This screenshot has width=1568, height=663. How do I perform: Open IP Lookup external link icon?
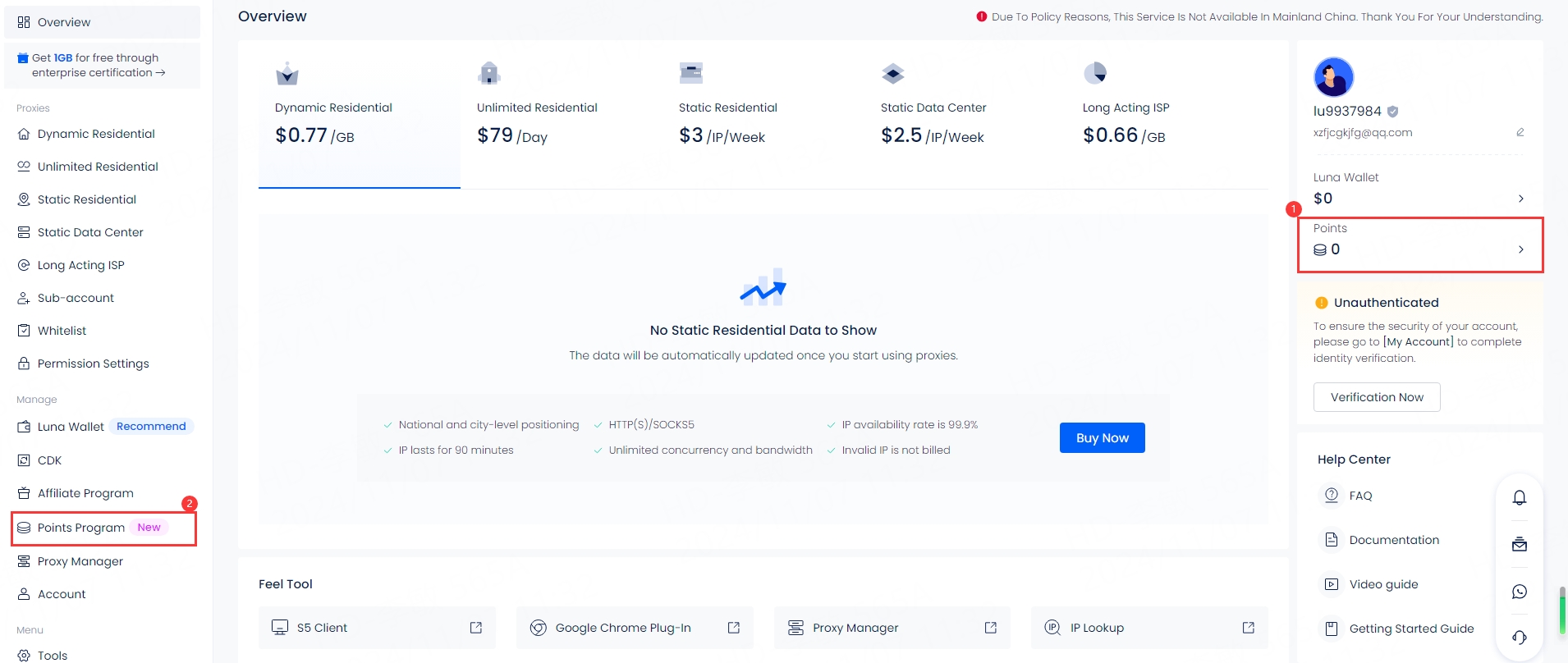[x=1248, y=628]
